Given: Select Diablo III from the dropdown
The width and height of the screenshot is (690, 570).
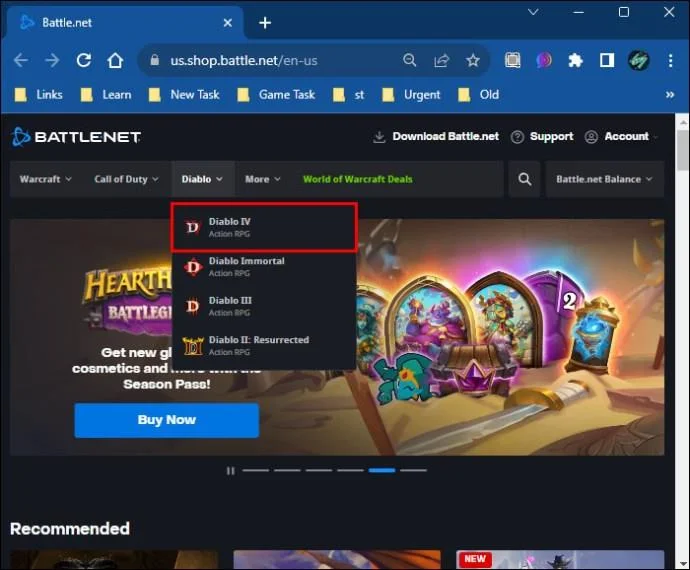Looking at the screenshot, I should click(264, 306).
